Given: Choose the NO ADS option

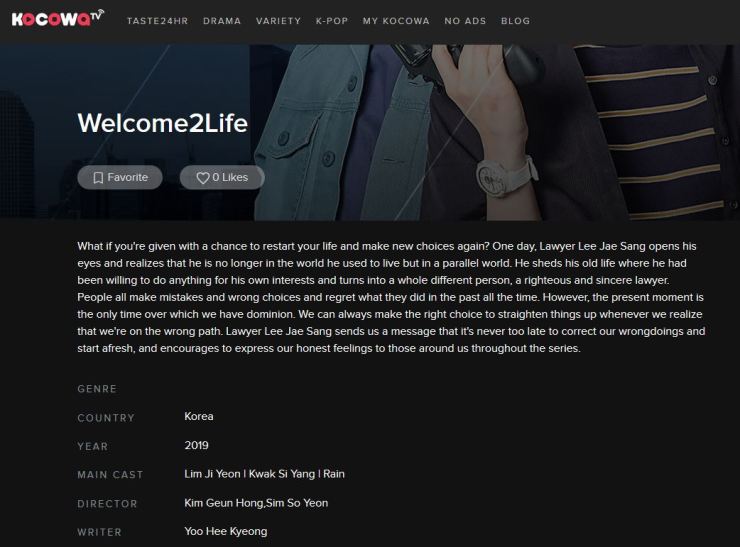Looking at the screenshot, I should [465, 21].
